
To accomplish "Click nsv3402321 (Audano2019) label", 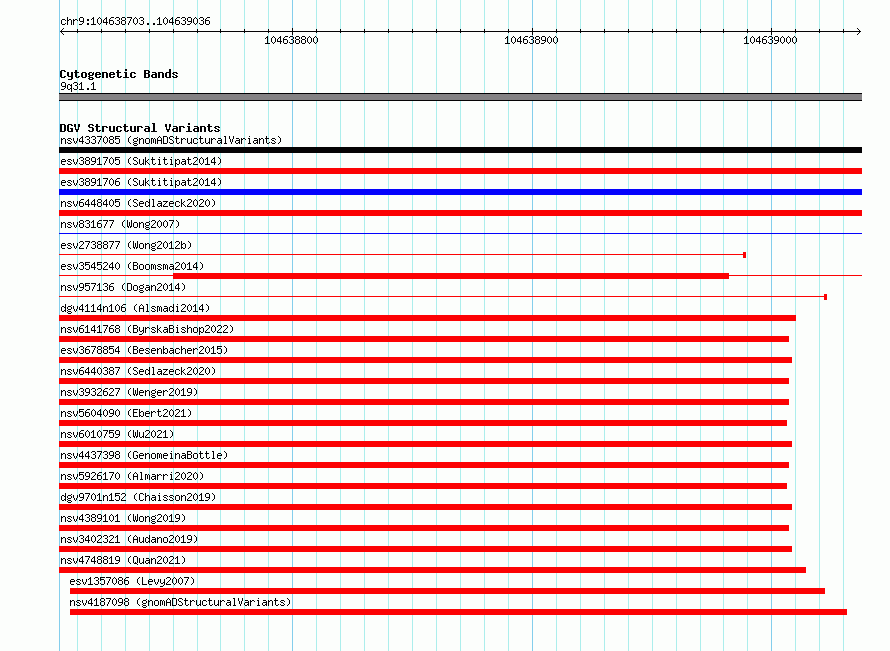I will [129, 539].
